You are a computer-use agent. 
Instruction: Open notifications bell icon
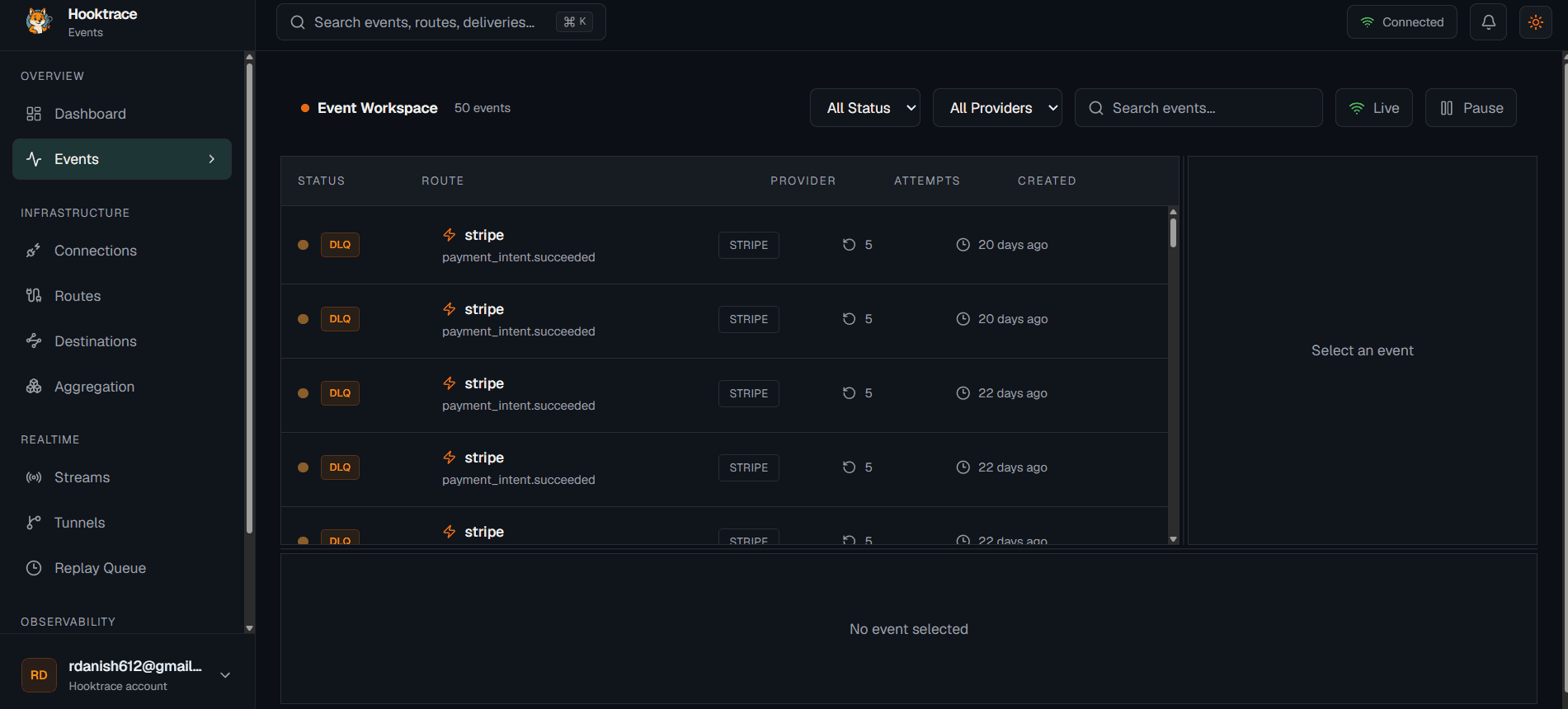(x=1489, y=22)
